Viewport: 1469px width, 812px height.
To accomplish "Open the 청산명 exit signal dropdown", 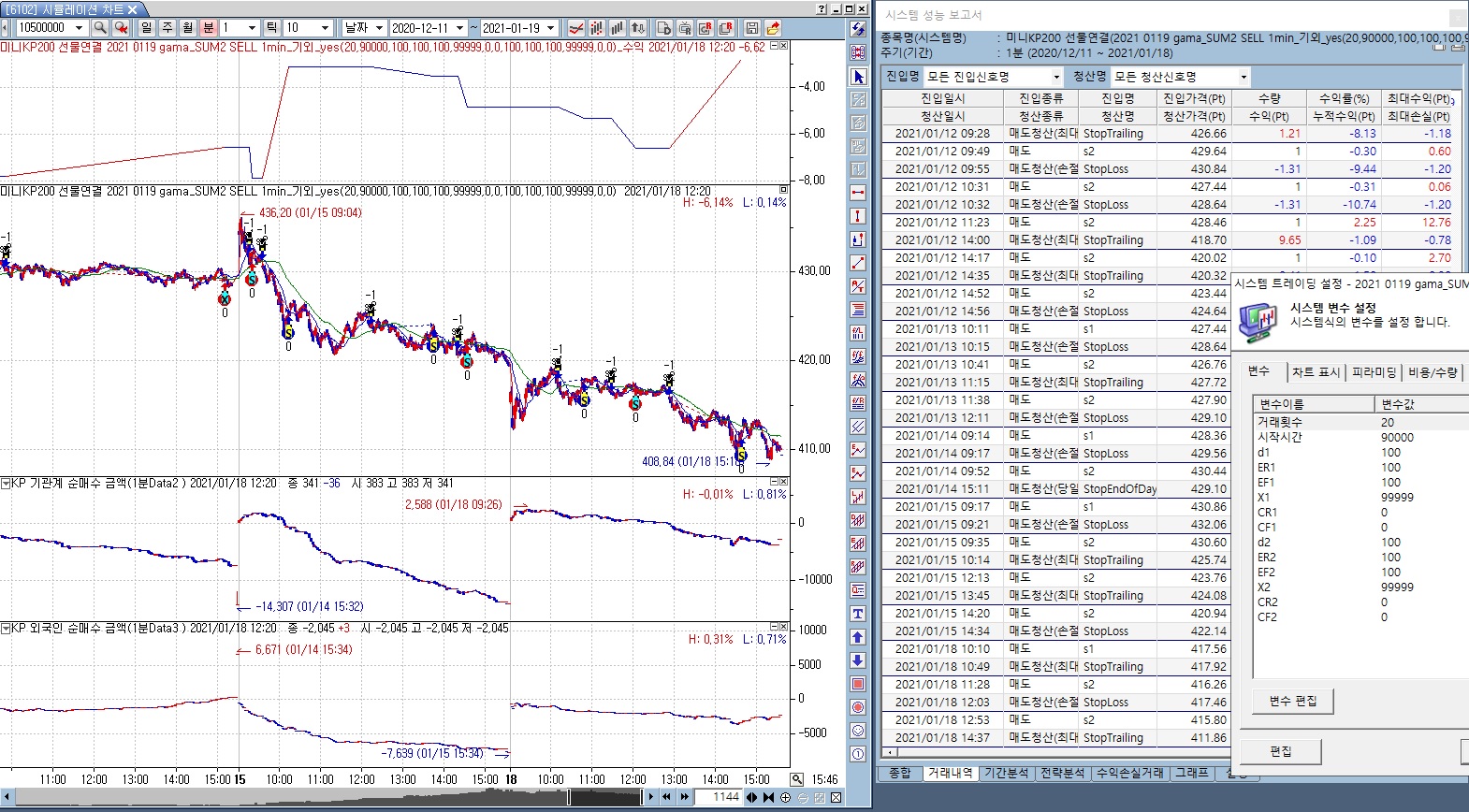I will click(x=1244, y=77).
